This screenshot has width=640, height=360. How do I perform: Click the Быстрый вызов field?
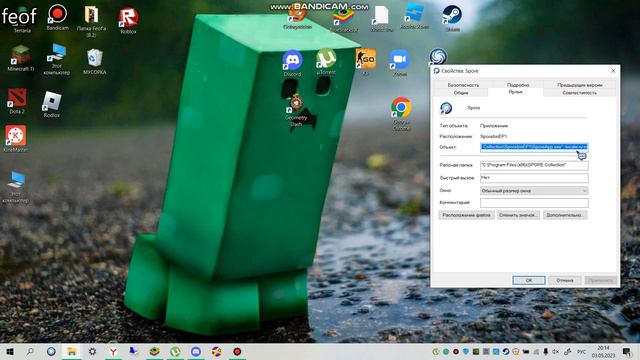(x=534, y=178)
